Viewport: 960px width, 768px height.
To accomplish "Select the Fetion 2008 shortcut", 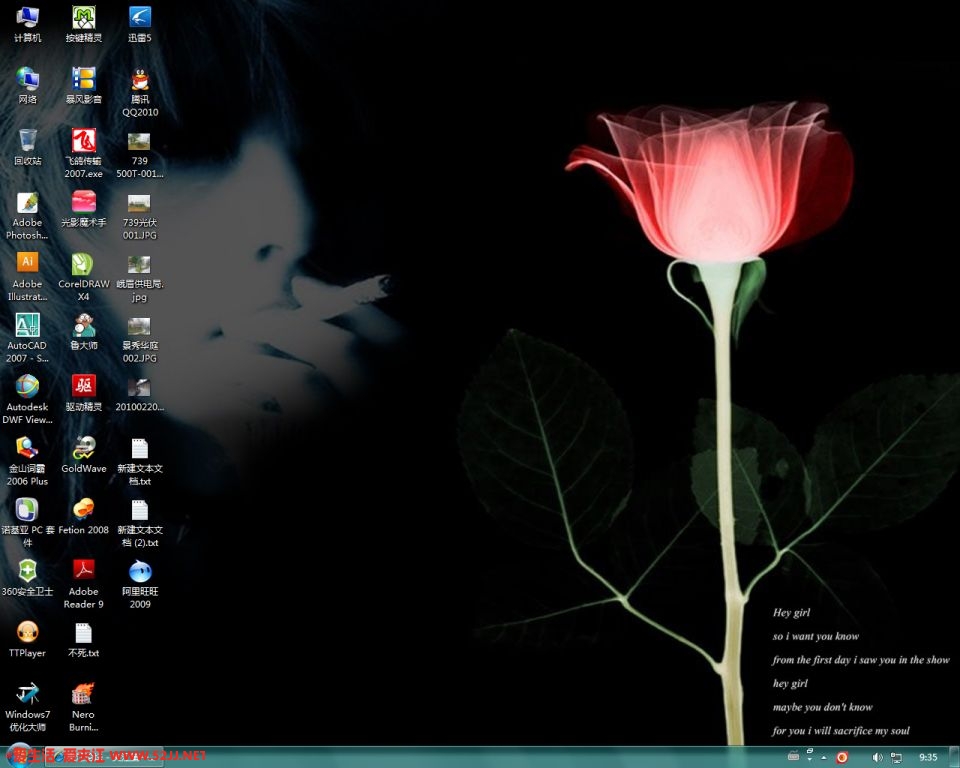I will coord(83,510).
